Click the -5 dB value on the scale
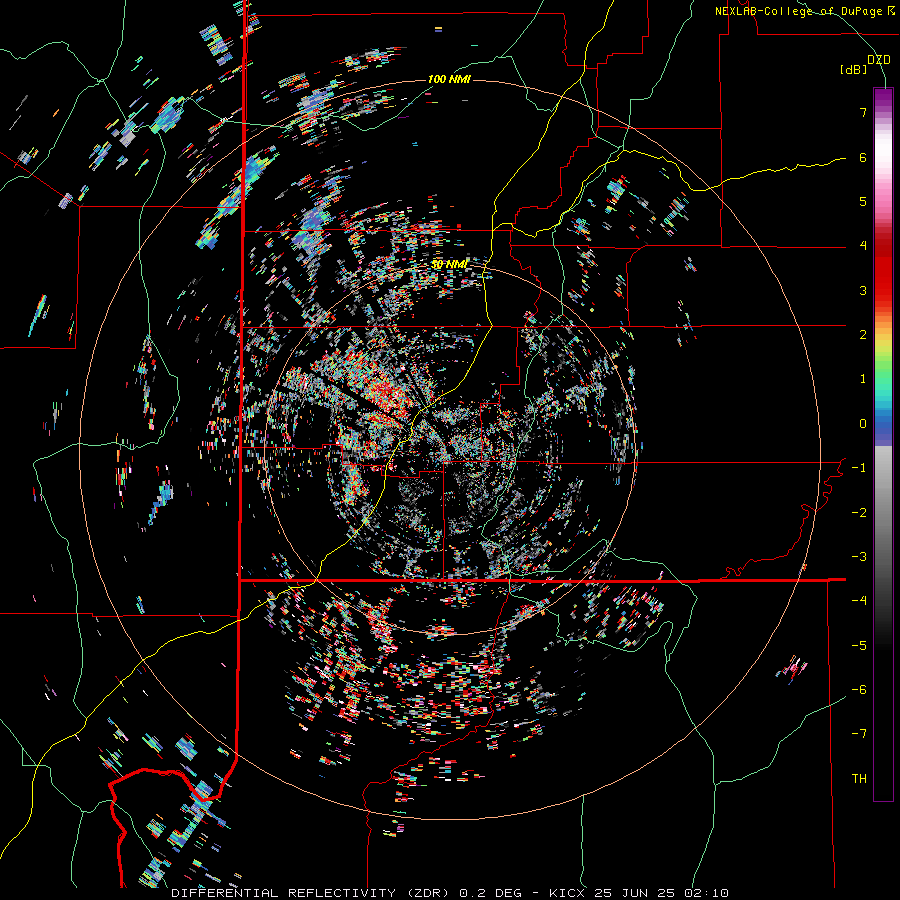Image resolution: width=900 pixels, height=900 pixels. pyautogui.click(x=859, y=646)
